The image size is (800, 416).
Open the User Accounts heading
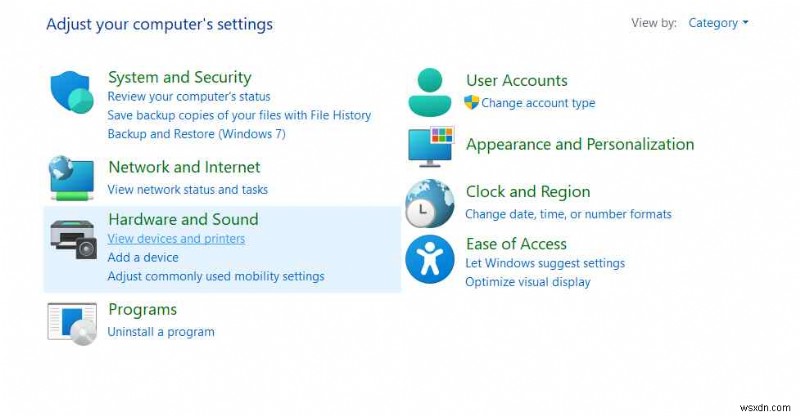click(x=516, y=80)
